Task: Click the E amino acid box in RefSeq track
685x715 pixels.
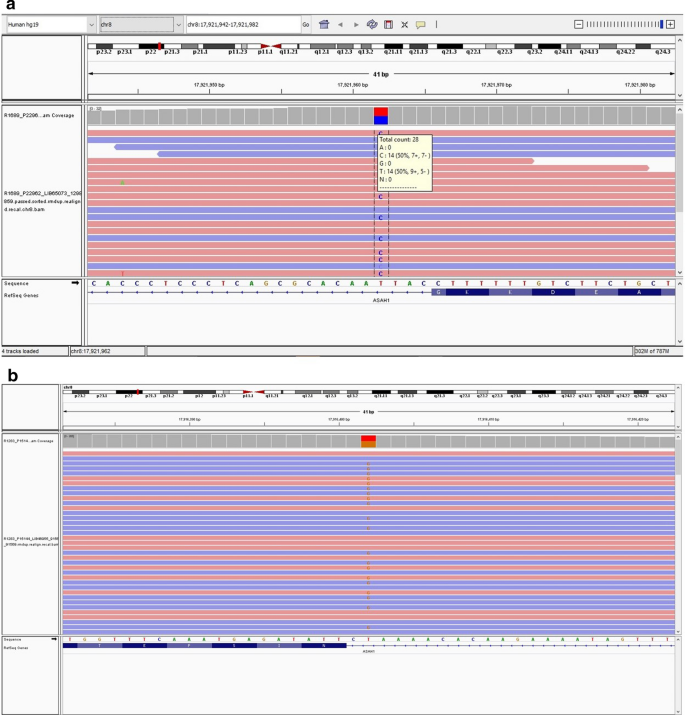Action: click(596, 292)
